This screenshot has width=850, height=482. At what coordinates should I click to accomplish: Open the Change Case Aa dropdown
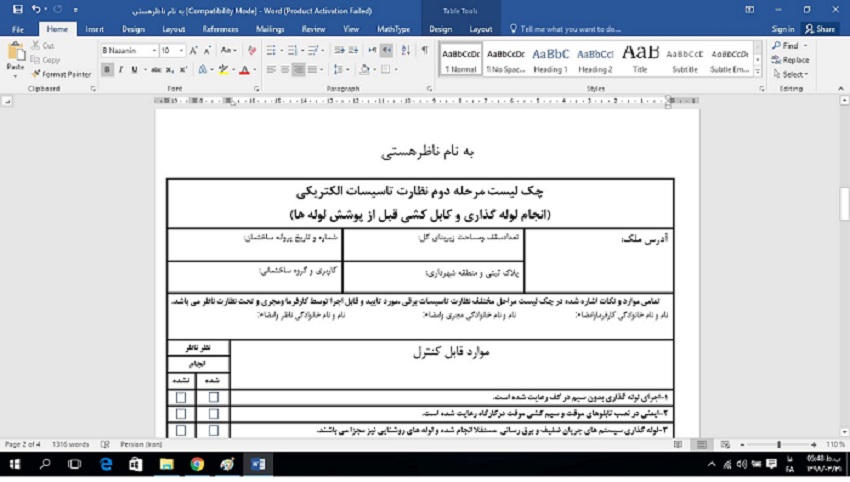(228, 50)
